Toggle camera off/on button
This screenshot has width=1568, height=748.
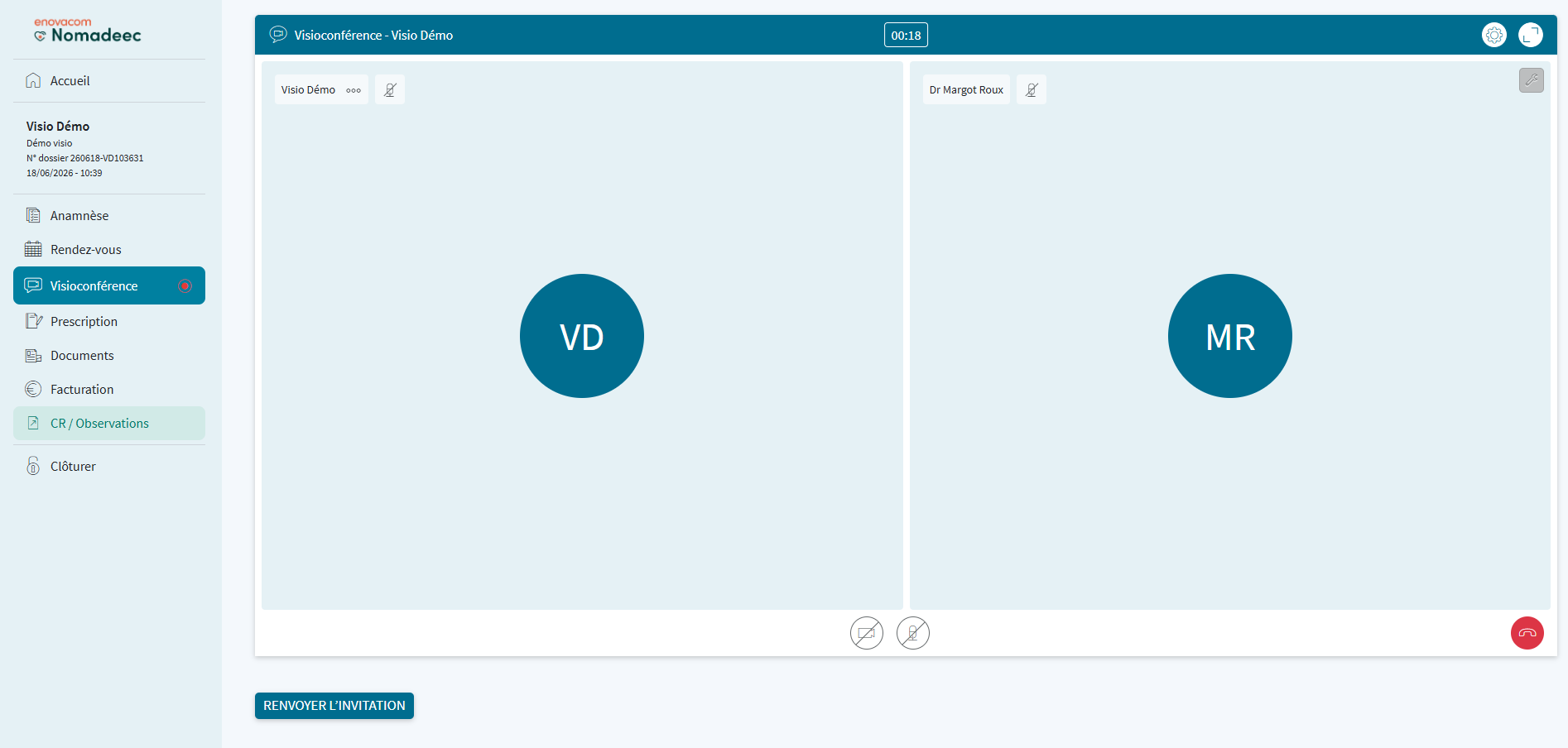(867, 633)
